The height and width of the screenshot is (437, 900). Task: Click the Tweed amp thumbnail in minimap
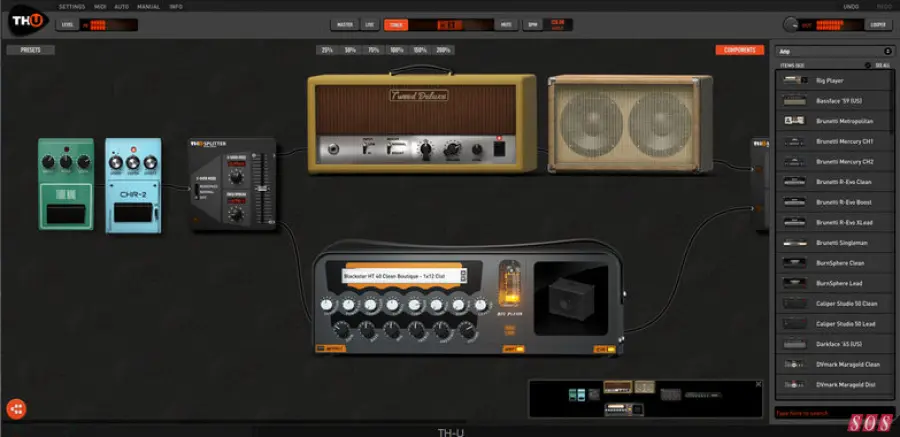tap(618, 387)
